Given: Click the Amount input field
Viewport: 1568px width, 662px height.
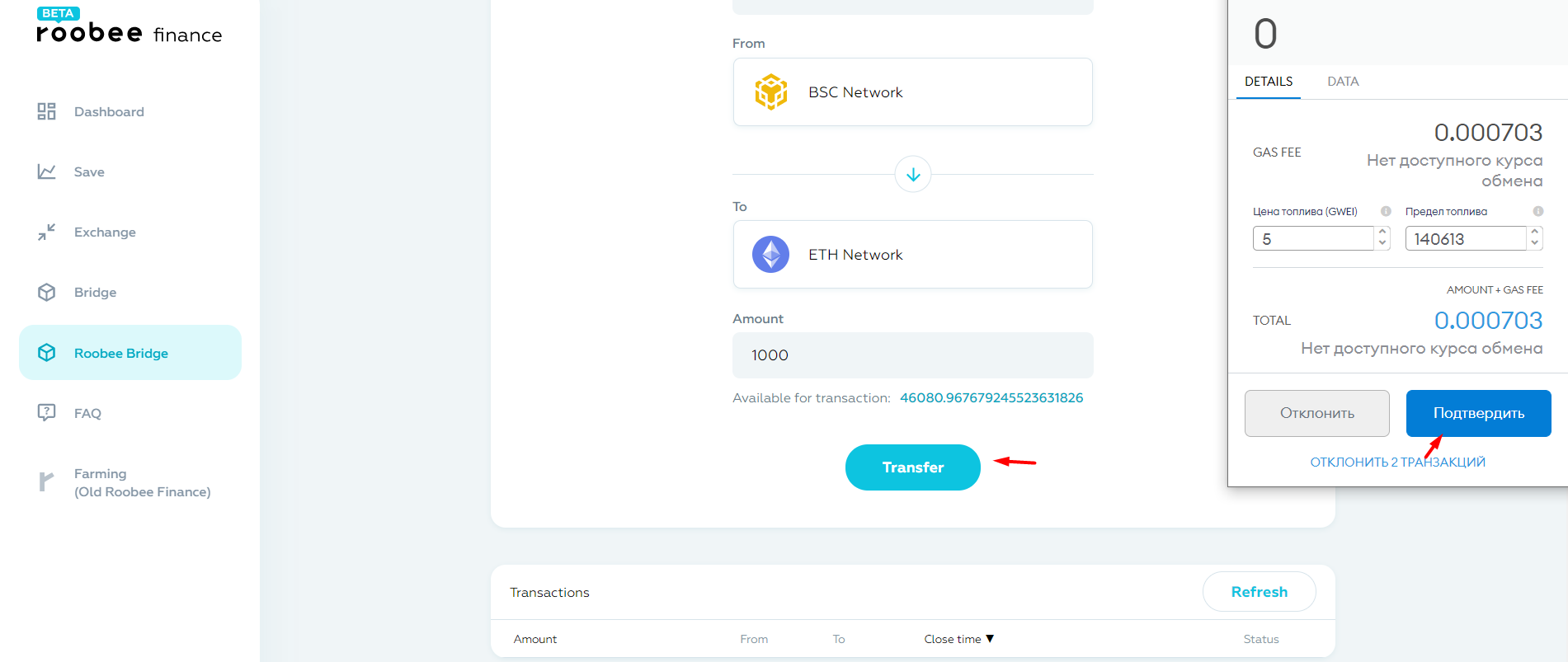Looking at the screenshot, I should [912, 355].
